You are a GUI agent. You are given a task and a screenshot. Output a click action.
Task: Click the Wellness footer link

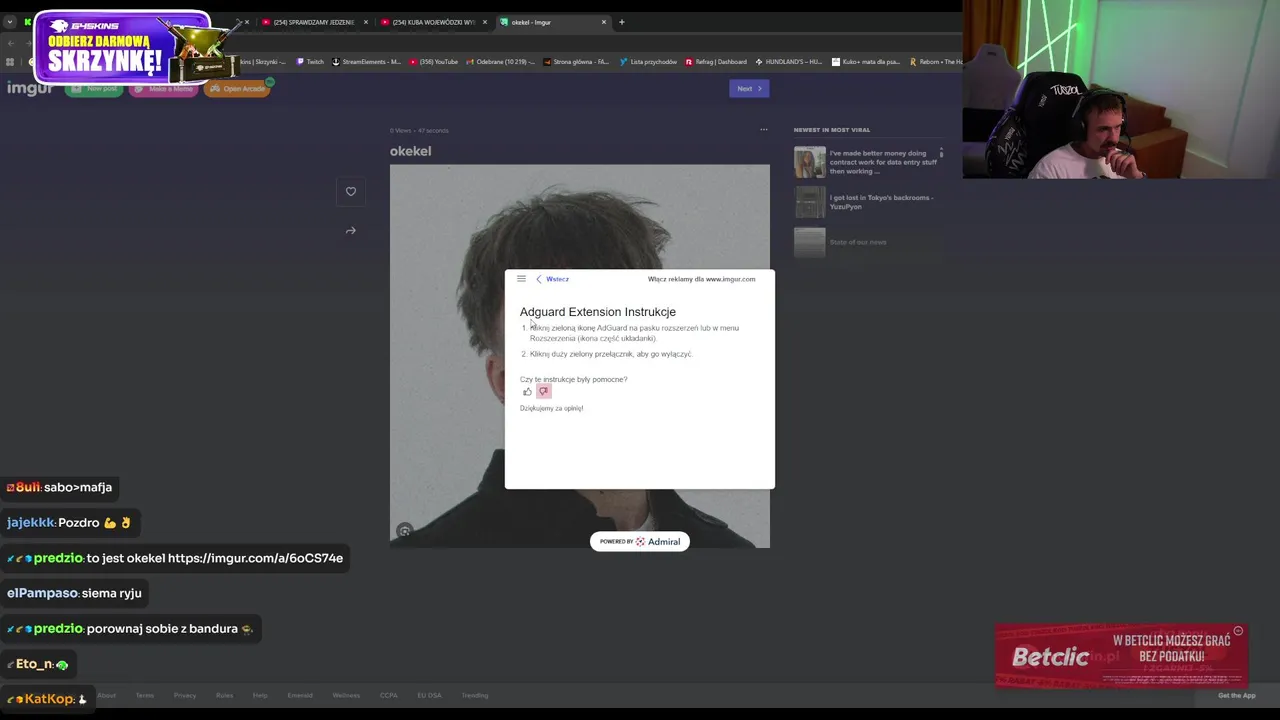point(346,695)
